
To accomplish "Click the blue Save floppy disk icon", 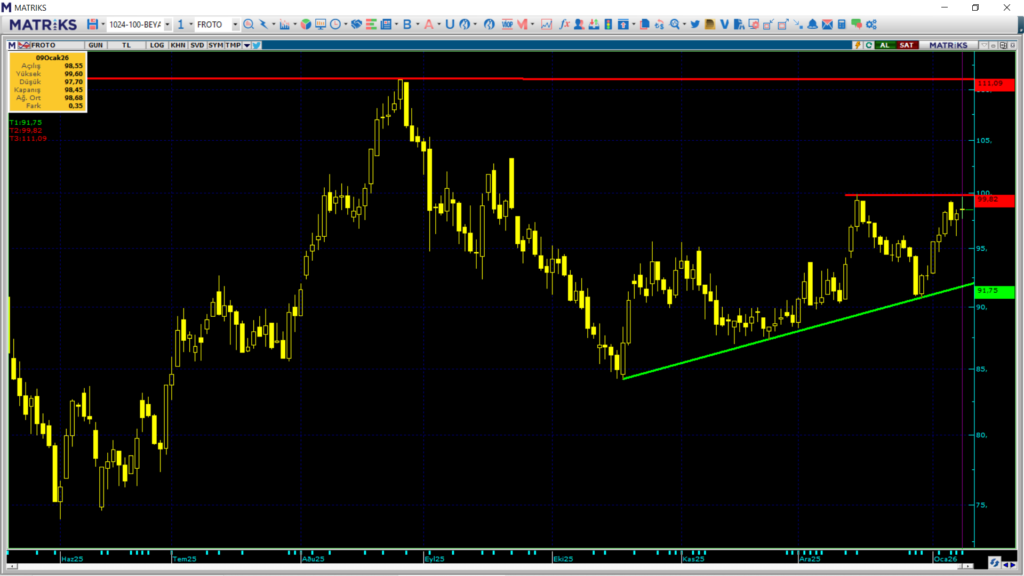I will tap(92, 24).
